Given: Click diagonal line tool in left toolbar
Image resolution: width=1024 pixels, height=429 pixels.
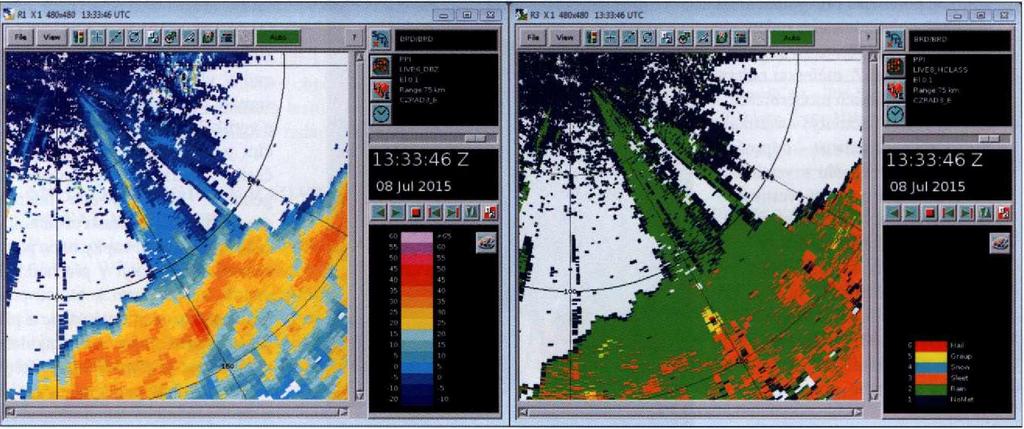Looking at the screenshot, I should tap(116, 38).
